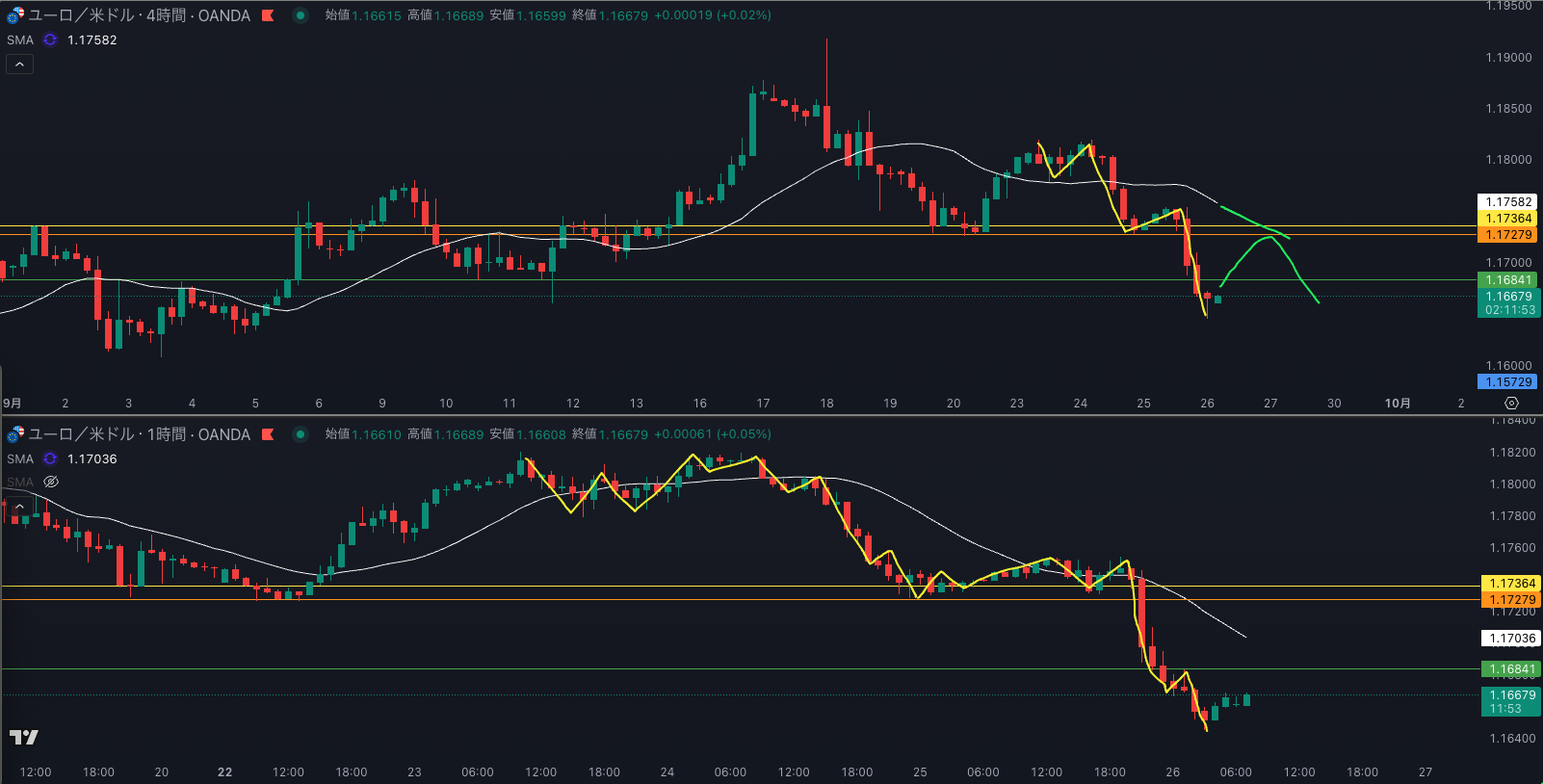Screen dimensions: 1543x784
Task: Select the SMA 1.17582 indicator label
Action: (92, 40)
